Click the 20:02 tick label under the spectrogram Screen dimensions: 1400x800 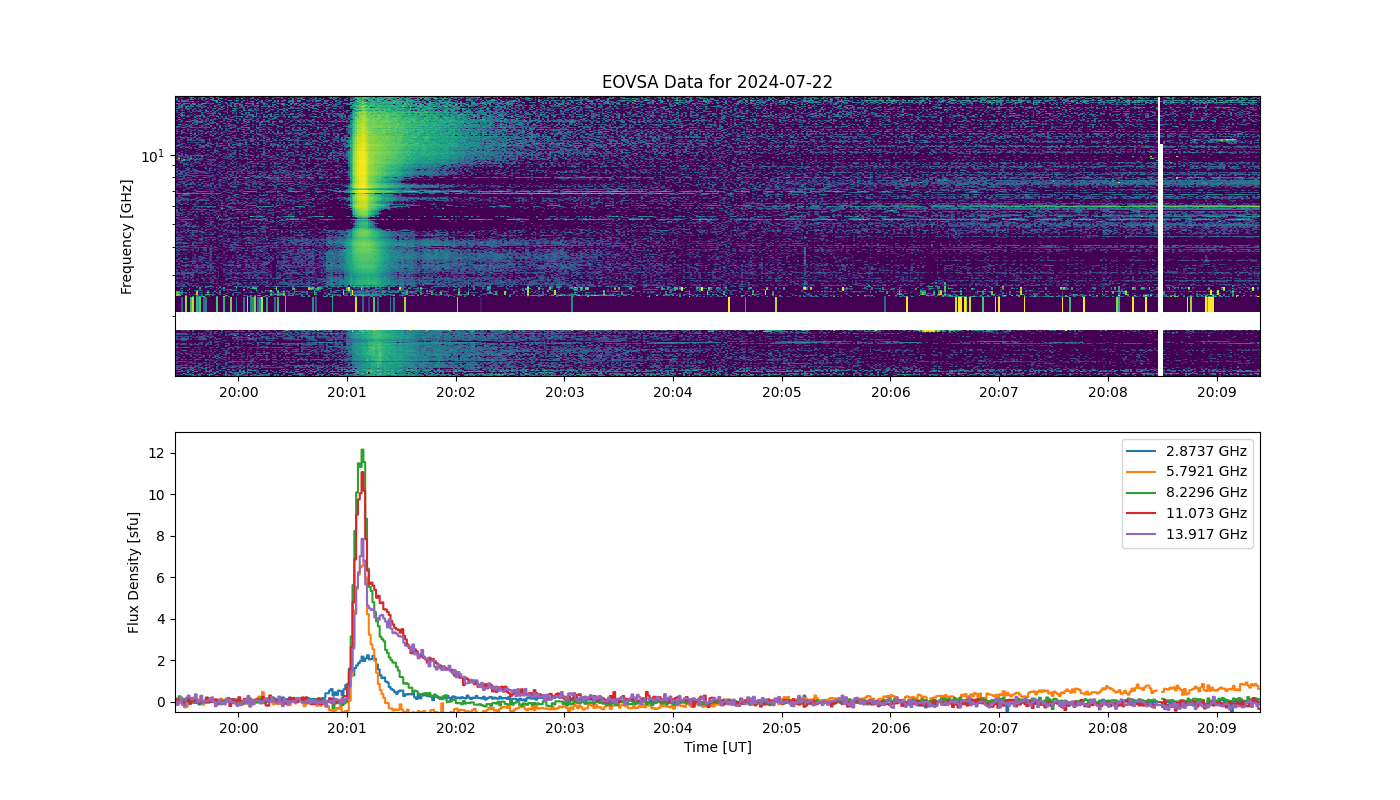pos(456,393)
